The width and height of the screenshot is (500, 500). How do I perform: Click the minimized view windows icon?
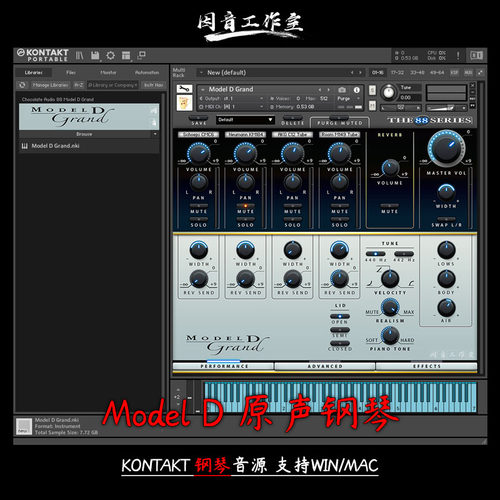click(141, 55)
